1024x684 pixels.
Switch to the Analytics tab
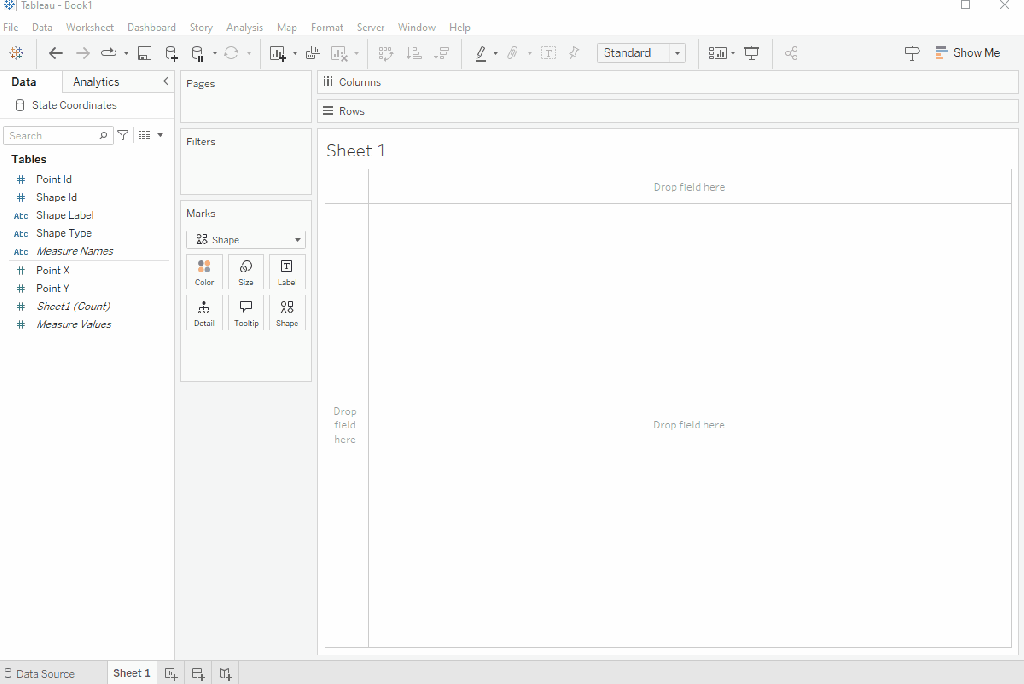click(x=96, y=82)
